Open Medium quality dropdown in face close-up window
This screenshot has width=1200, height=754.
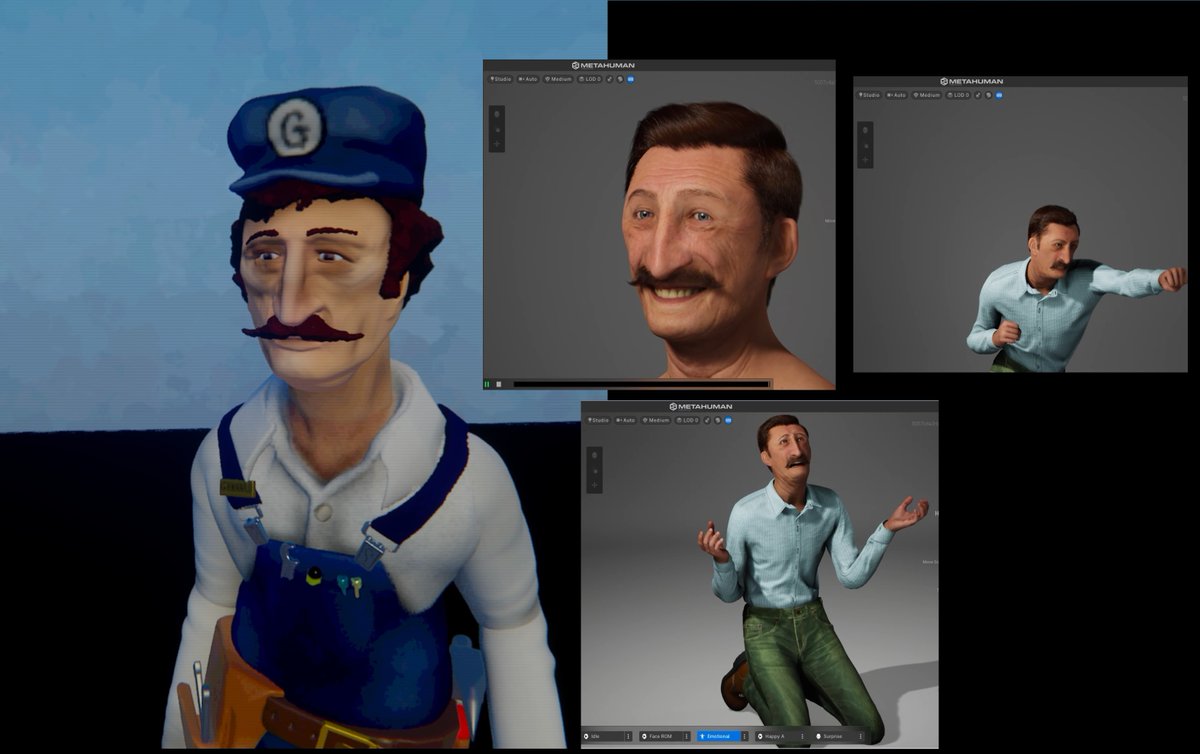tap(558, 79)
